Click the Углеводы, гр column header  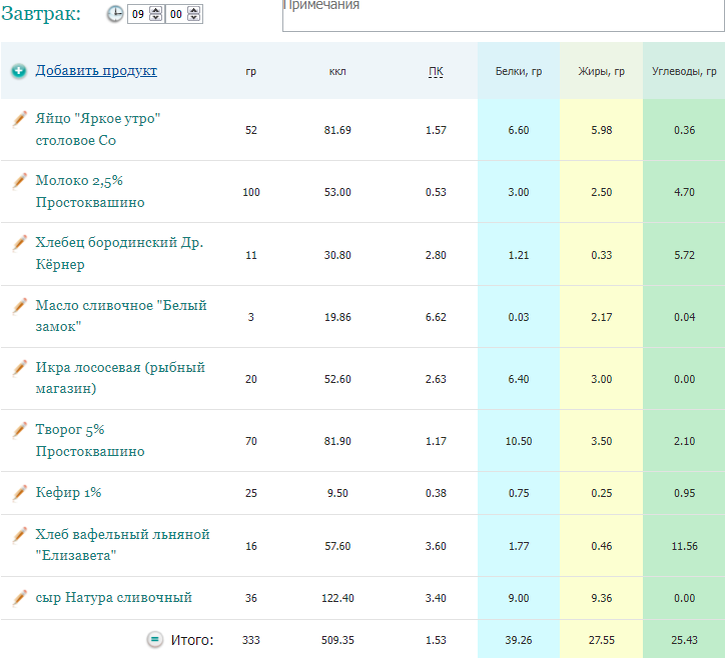click(x=684, y=71)
